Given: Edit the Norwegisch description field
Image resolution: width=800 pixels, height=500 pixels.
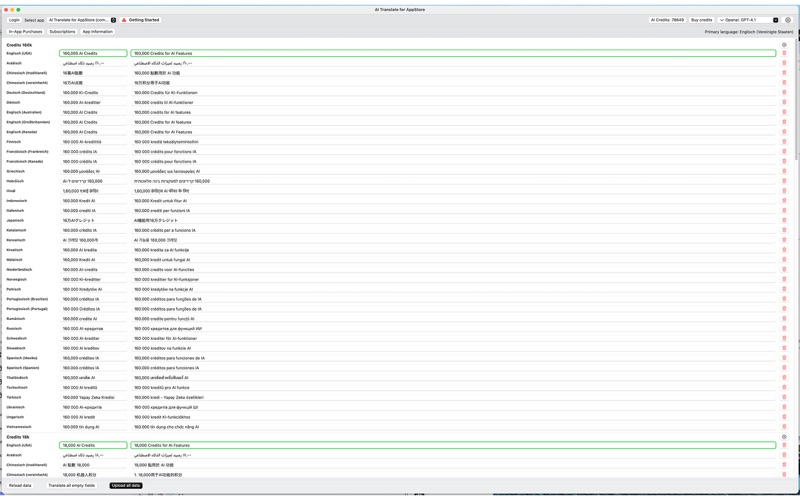Looking at the screenshot, I should coord(453,279).
